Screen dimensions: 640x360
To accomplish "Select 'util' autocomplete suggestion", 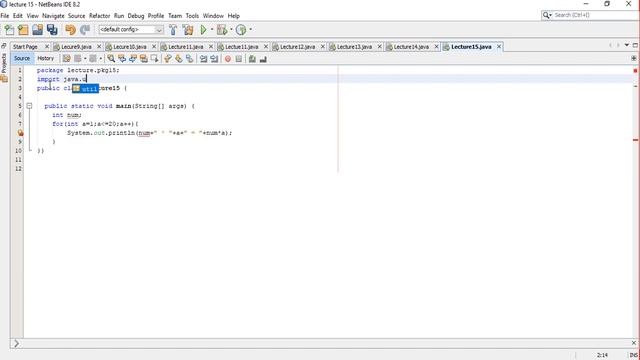I will pos(86,89).
